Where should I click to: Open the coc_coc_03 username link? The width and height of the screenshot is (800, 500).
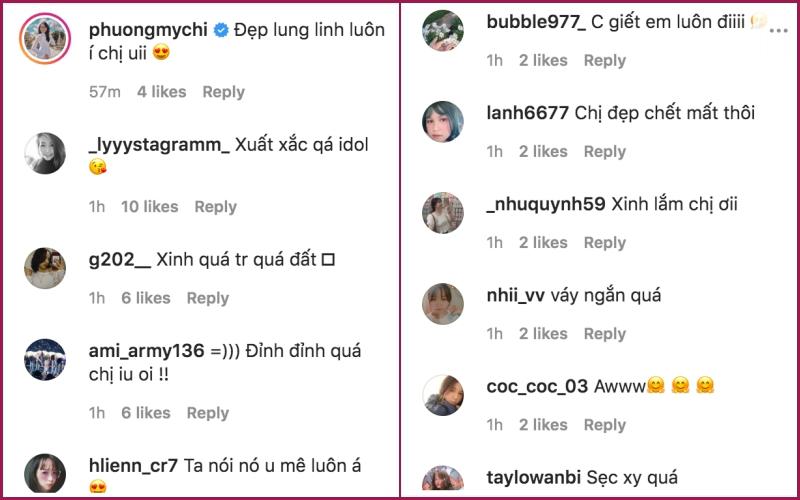coord(537,386)
